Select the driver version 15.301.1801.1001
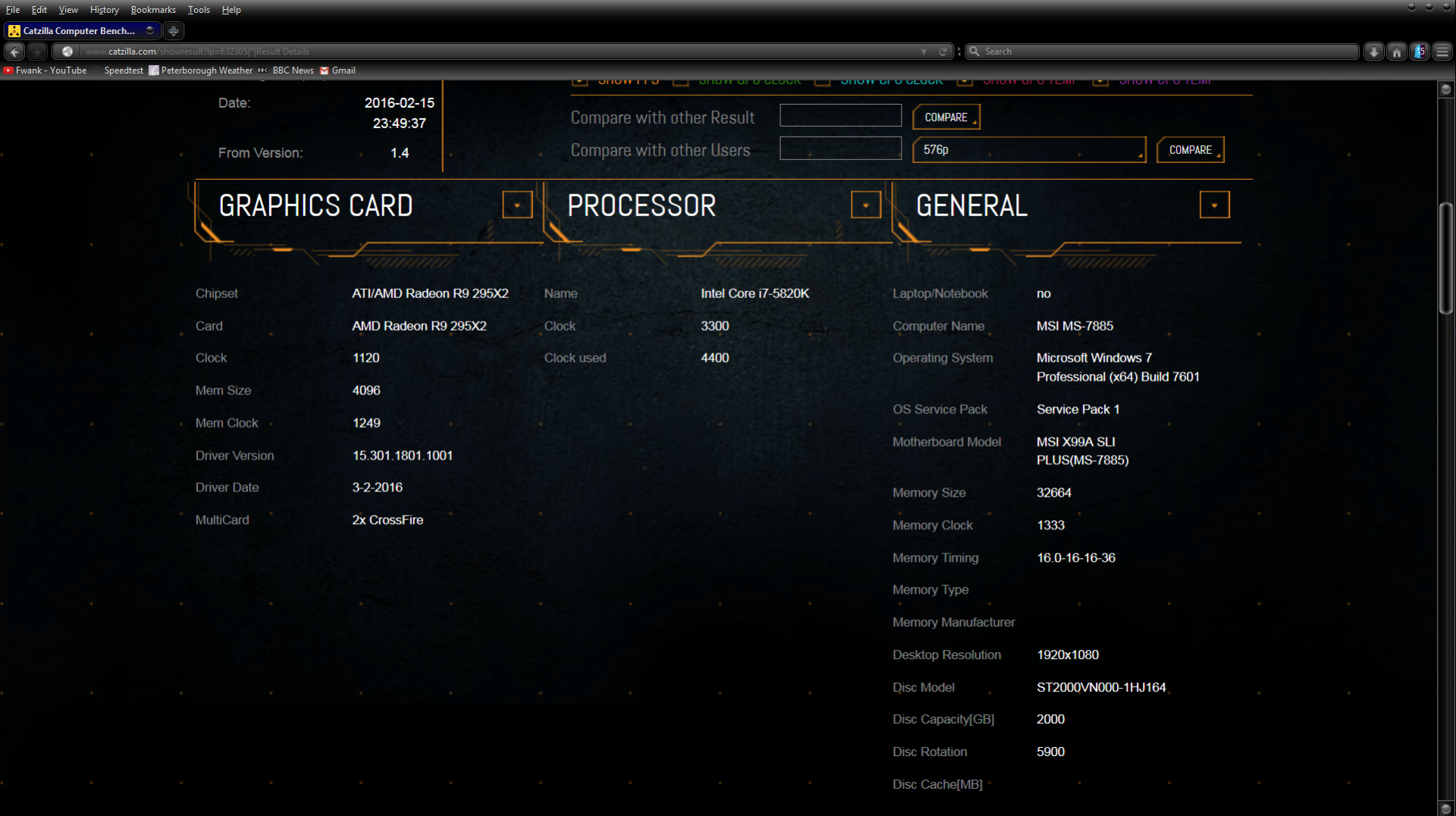 [x=403, y=456]
